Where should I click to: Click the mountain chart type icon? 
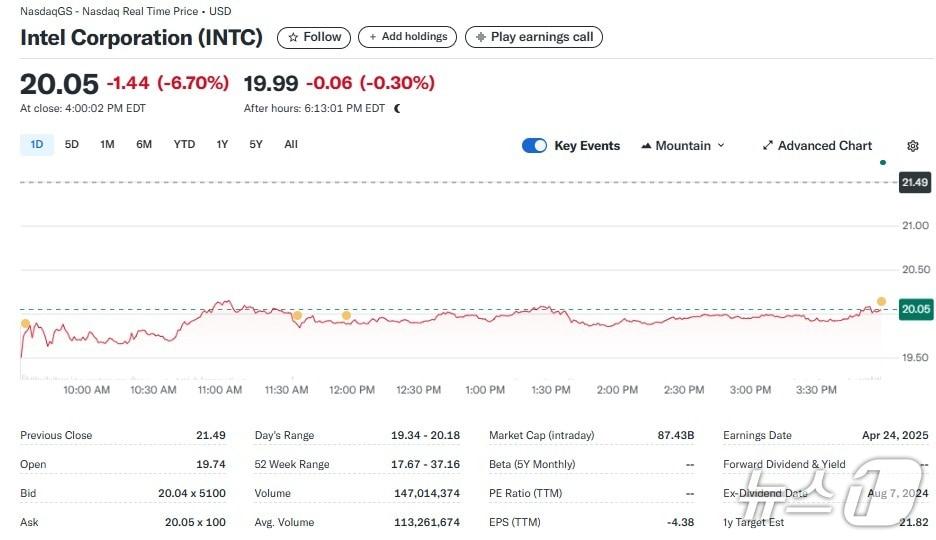[x=645, y=146]
